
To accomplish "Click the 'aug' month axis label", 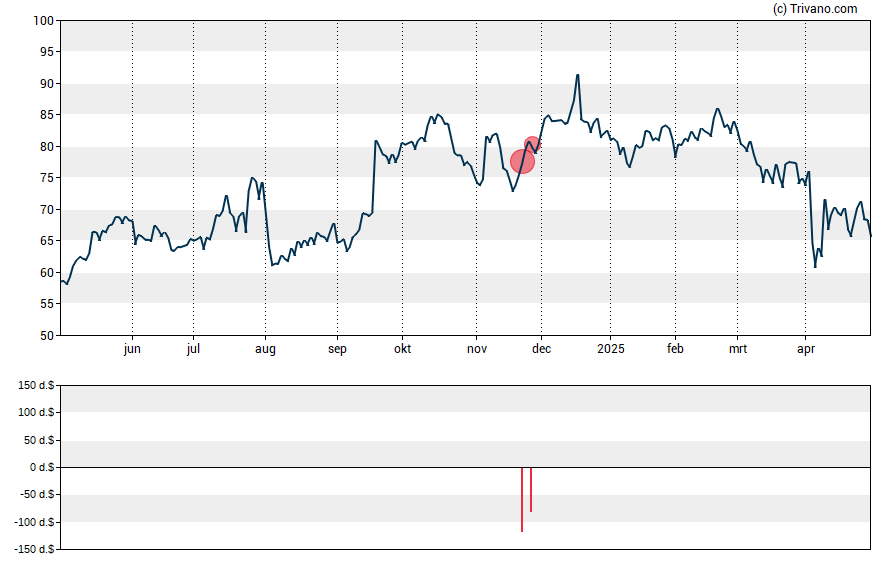I will click(x=265, y=349).
